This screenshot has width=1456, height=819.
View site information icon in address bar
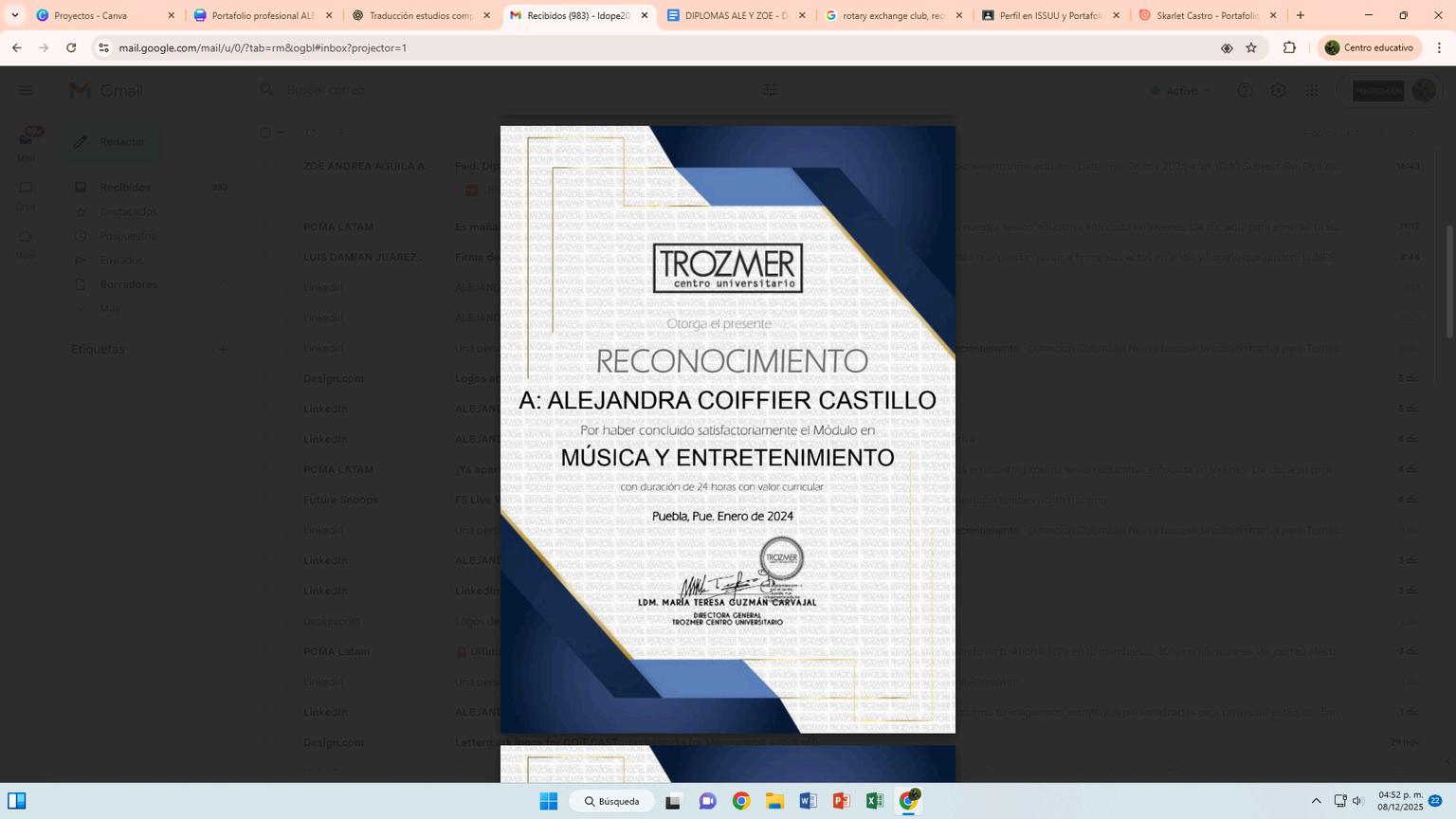point(103,47)
